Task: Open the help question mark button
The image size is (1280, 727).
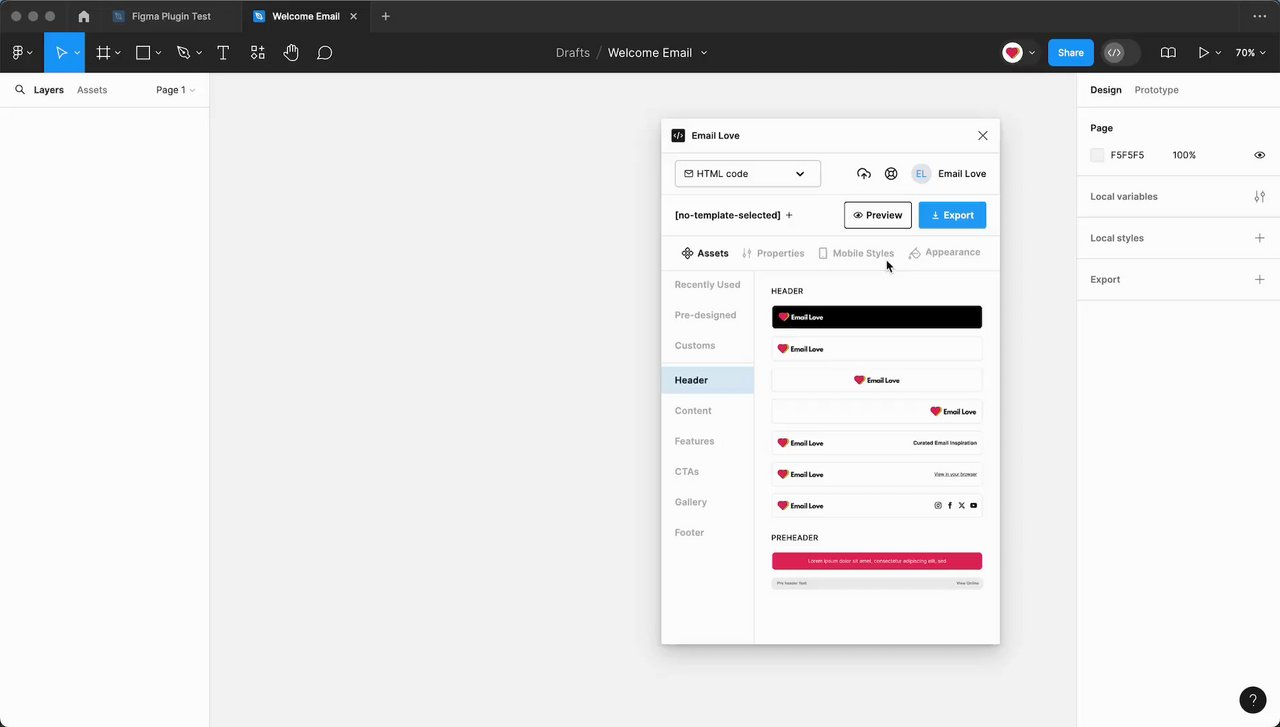Action: [1252, 700]
